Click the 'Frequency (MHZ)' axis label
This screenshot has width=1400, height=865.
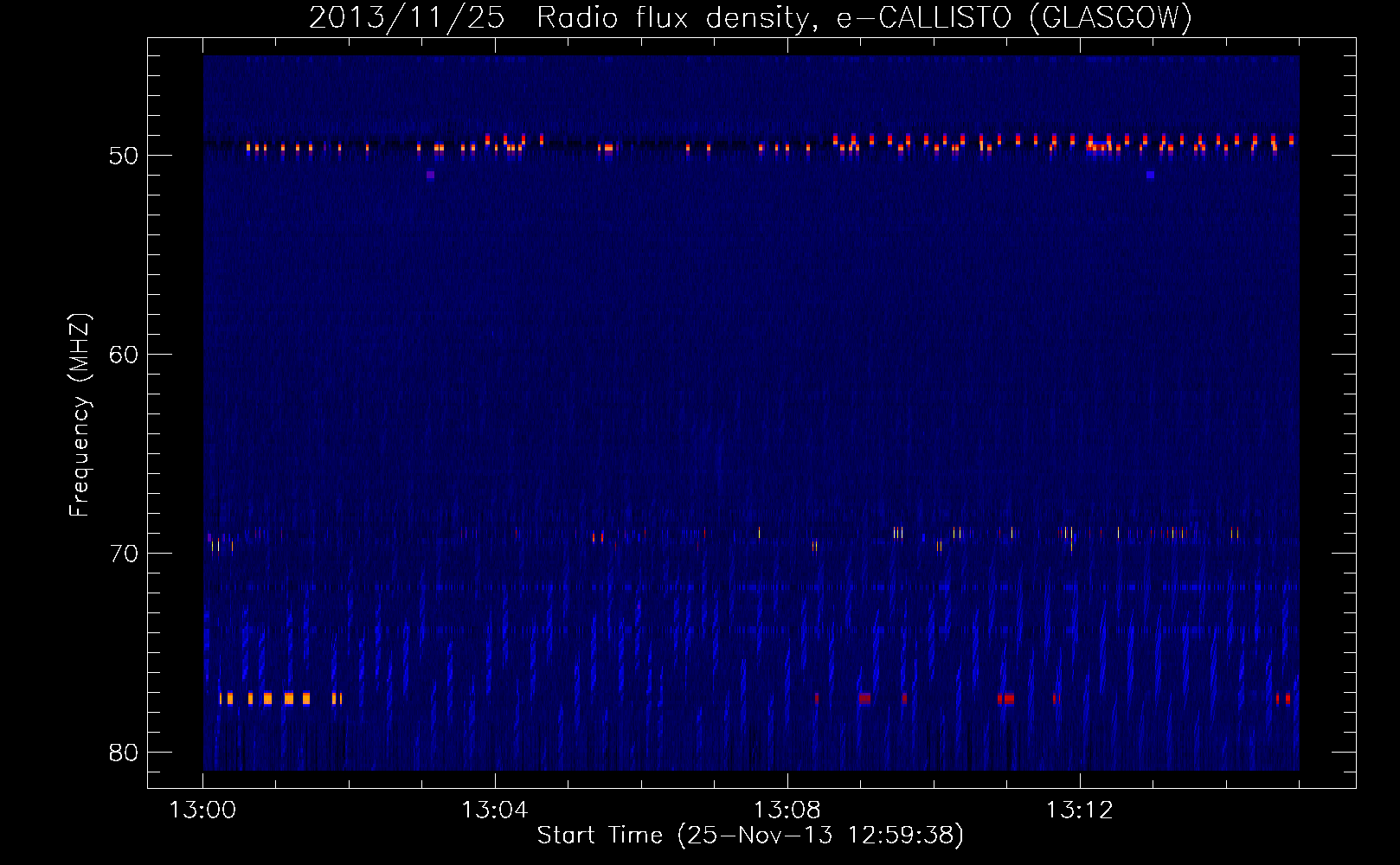pyautogui.click(x=80, y=415)
